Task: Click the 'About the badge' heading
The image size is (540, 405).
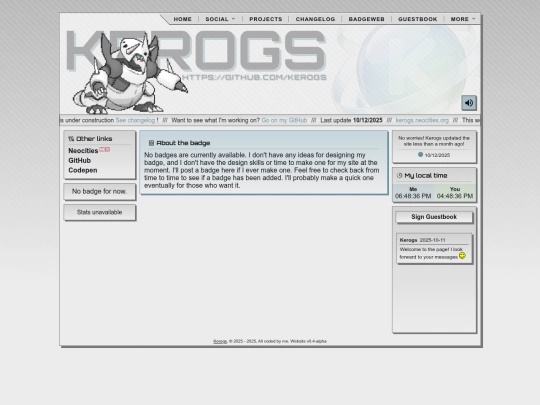Action: (x=183, y=143)
